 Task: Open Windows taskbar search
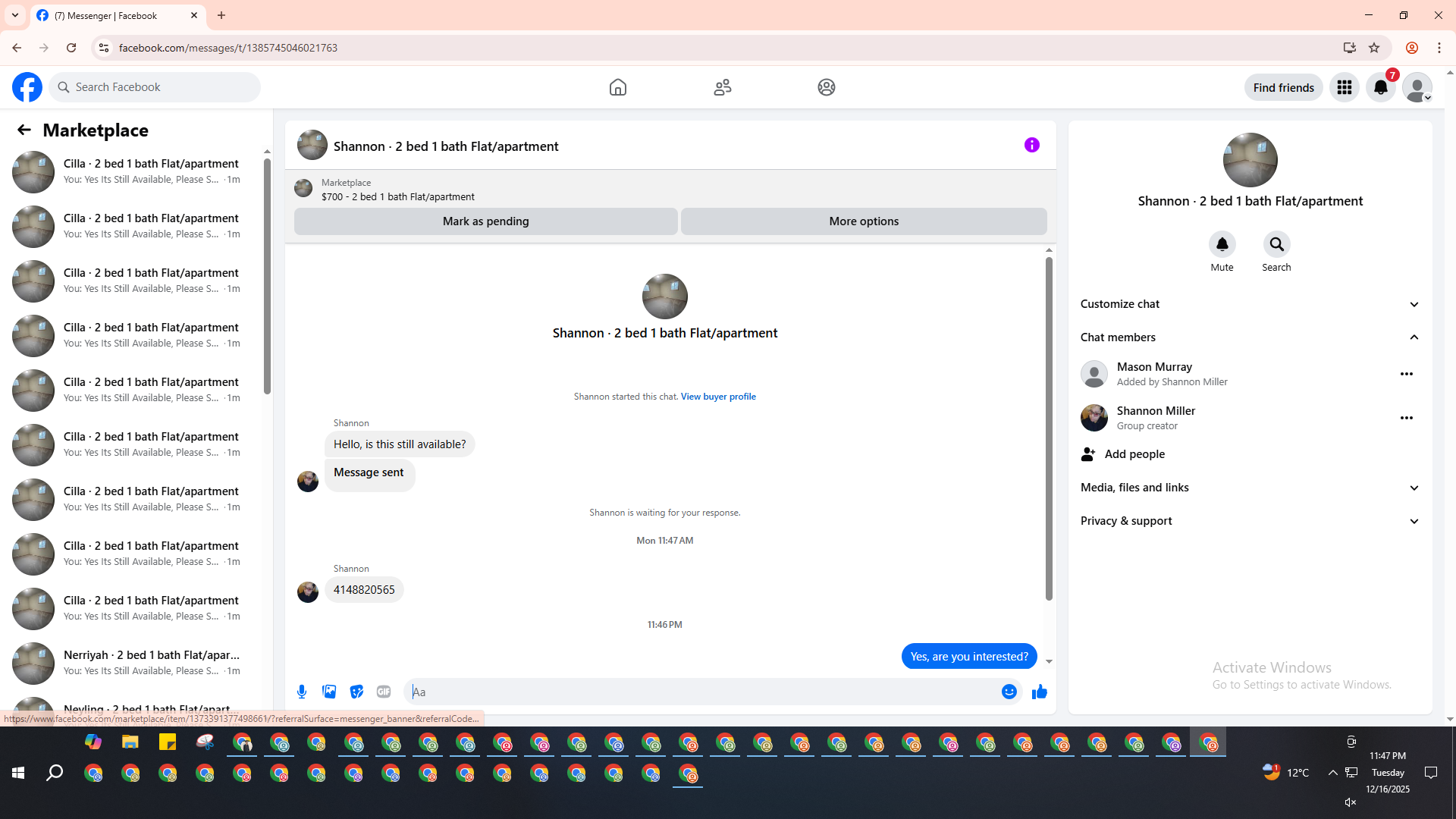[x=55, y=773]
